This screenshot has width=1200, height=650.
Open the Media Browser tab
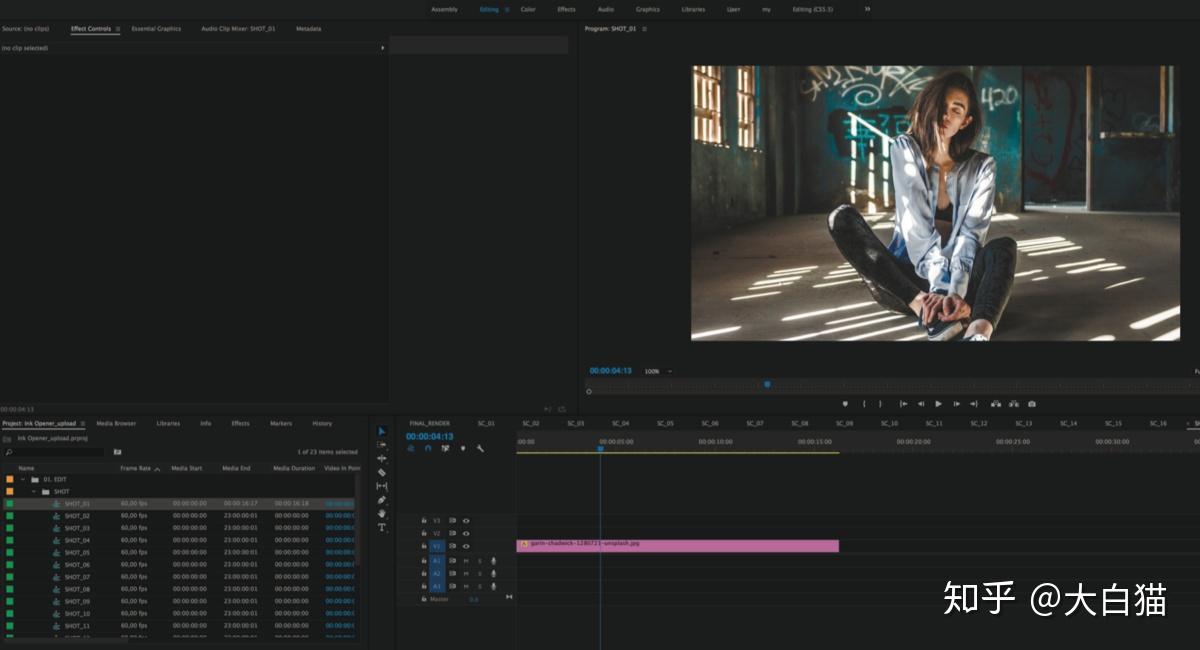116,423
